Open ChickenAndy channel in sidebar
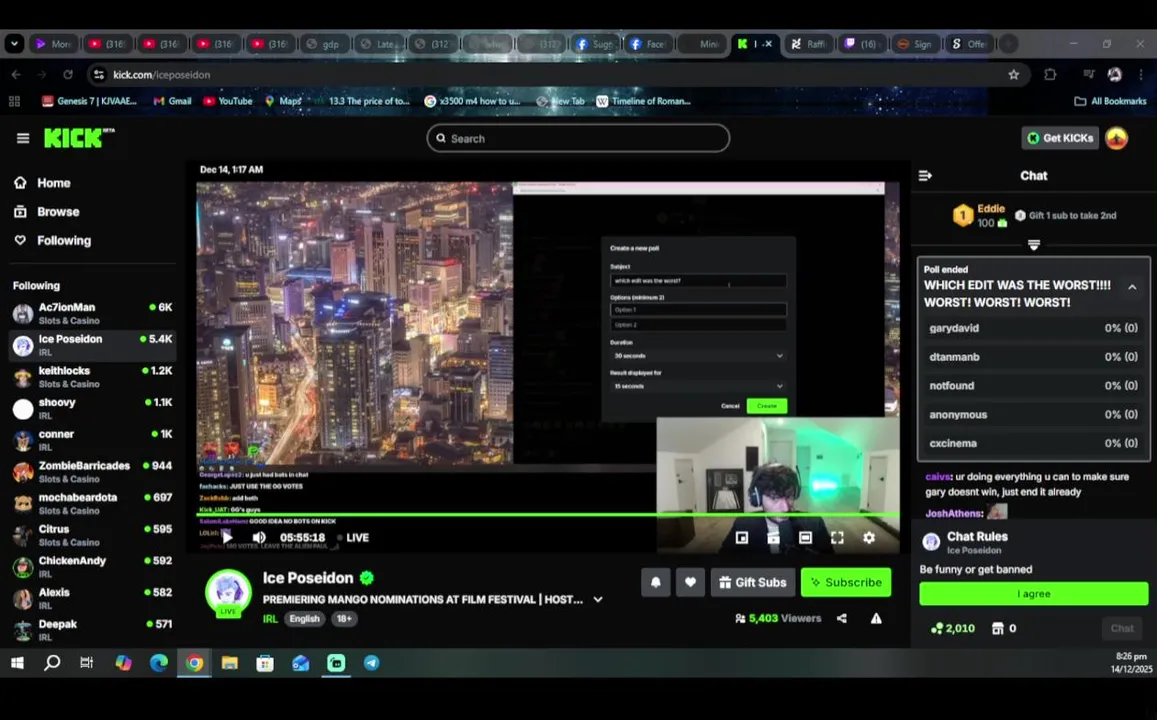The width and height of the screenshot is (1157, 720). (92, 567)
